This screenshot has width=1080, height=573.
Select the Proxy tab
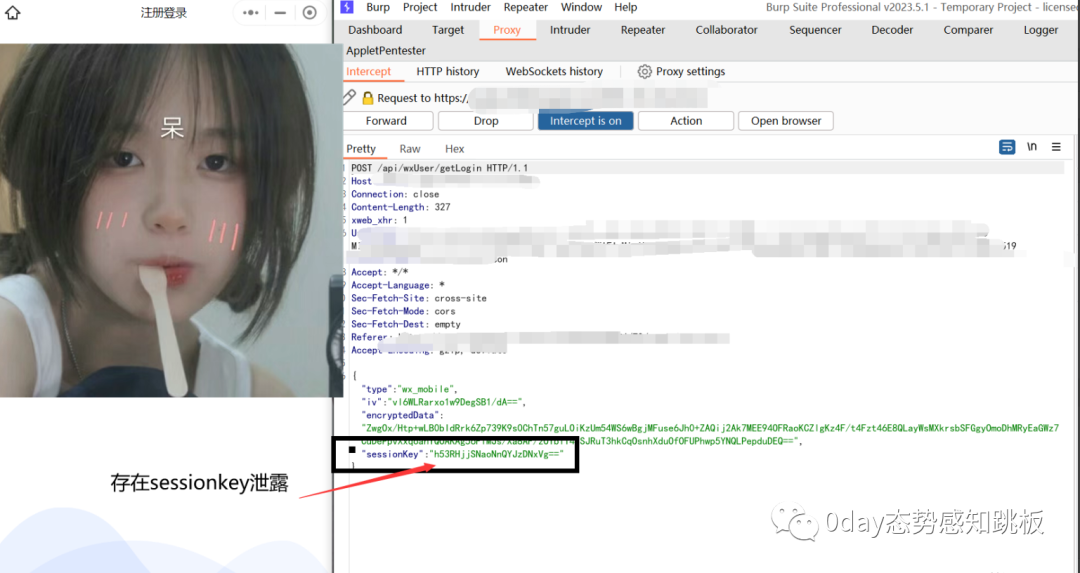coord(507,30)
